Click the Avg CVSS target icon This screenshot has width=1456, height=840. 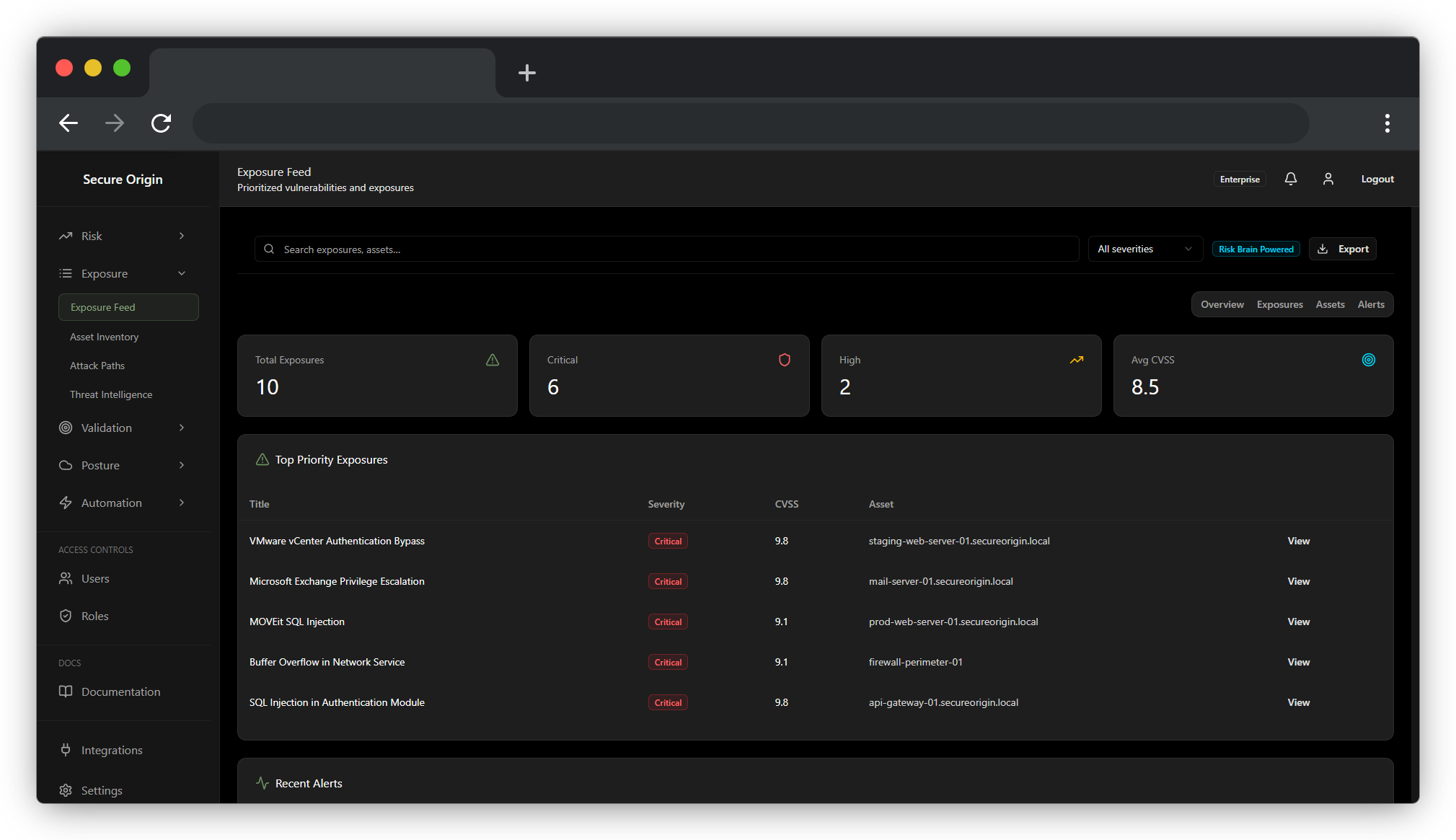[x=1368, y=360]
